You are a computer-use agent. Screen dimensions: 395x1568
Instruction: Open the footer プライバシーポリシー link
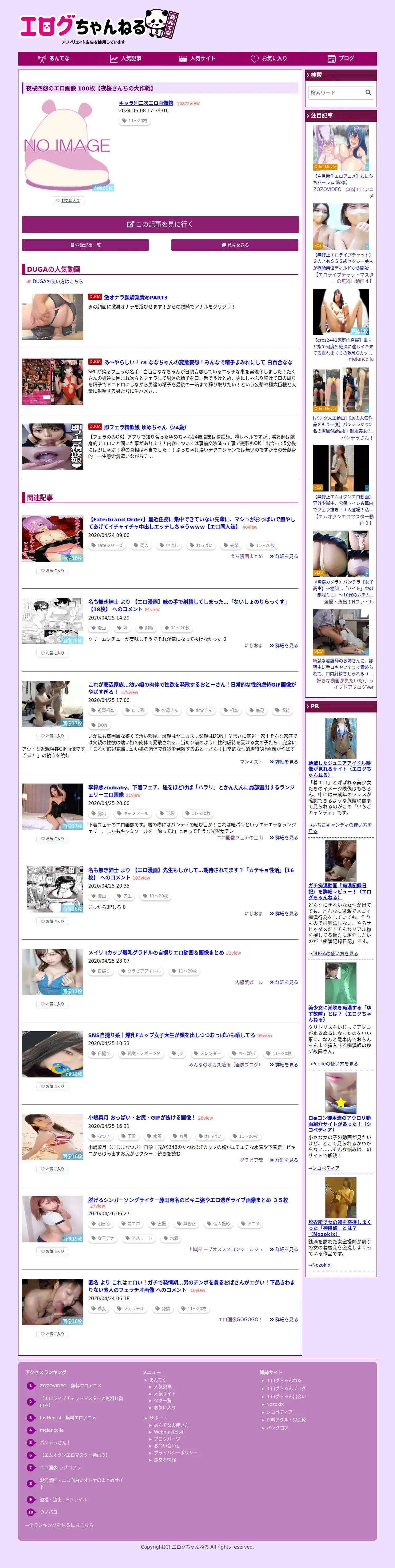click(x=175, y=1452)
